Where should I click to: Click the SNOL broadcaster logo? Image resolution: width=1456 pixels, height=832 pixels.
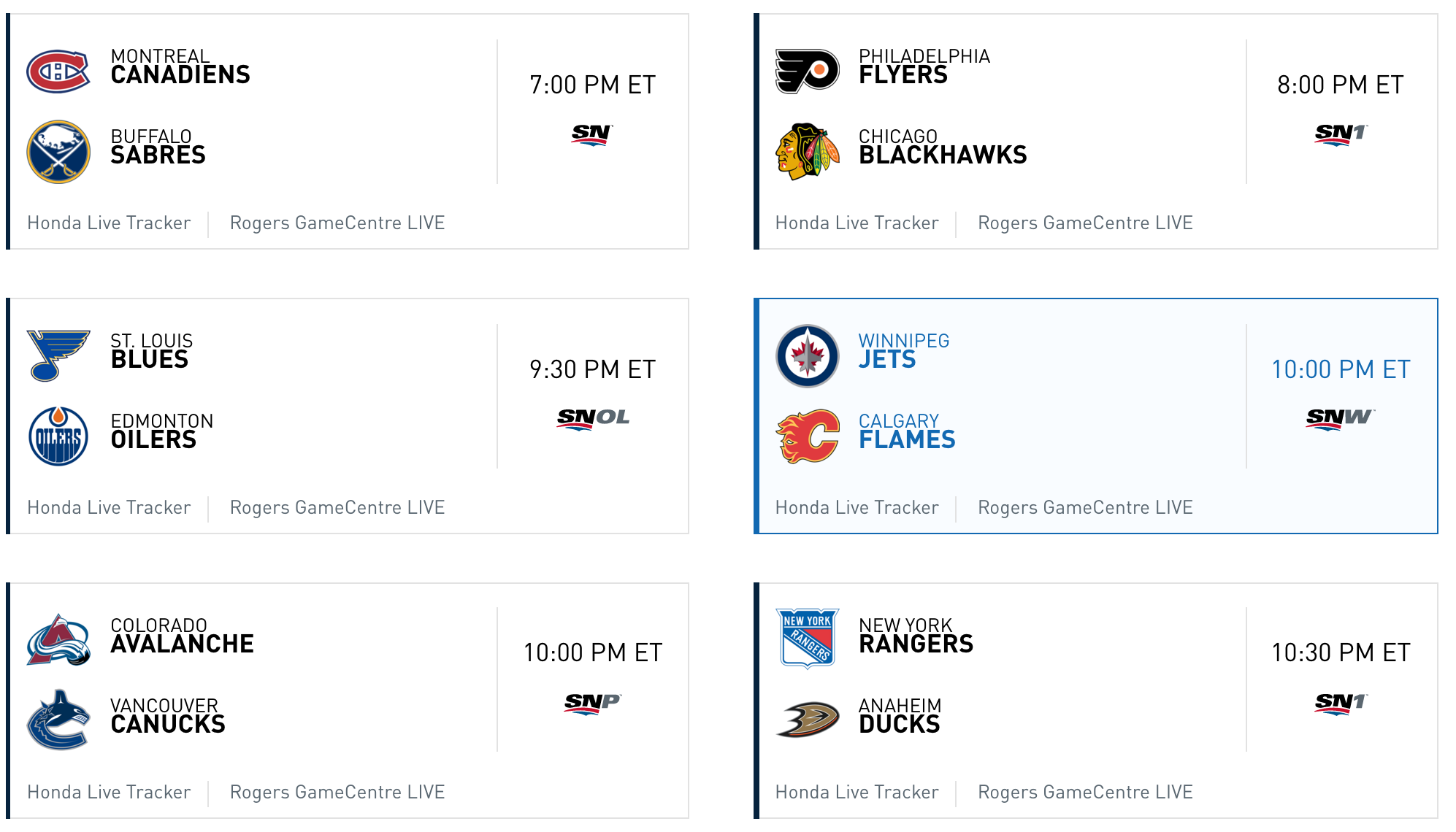(593, 419)
